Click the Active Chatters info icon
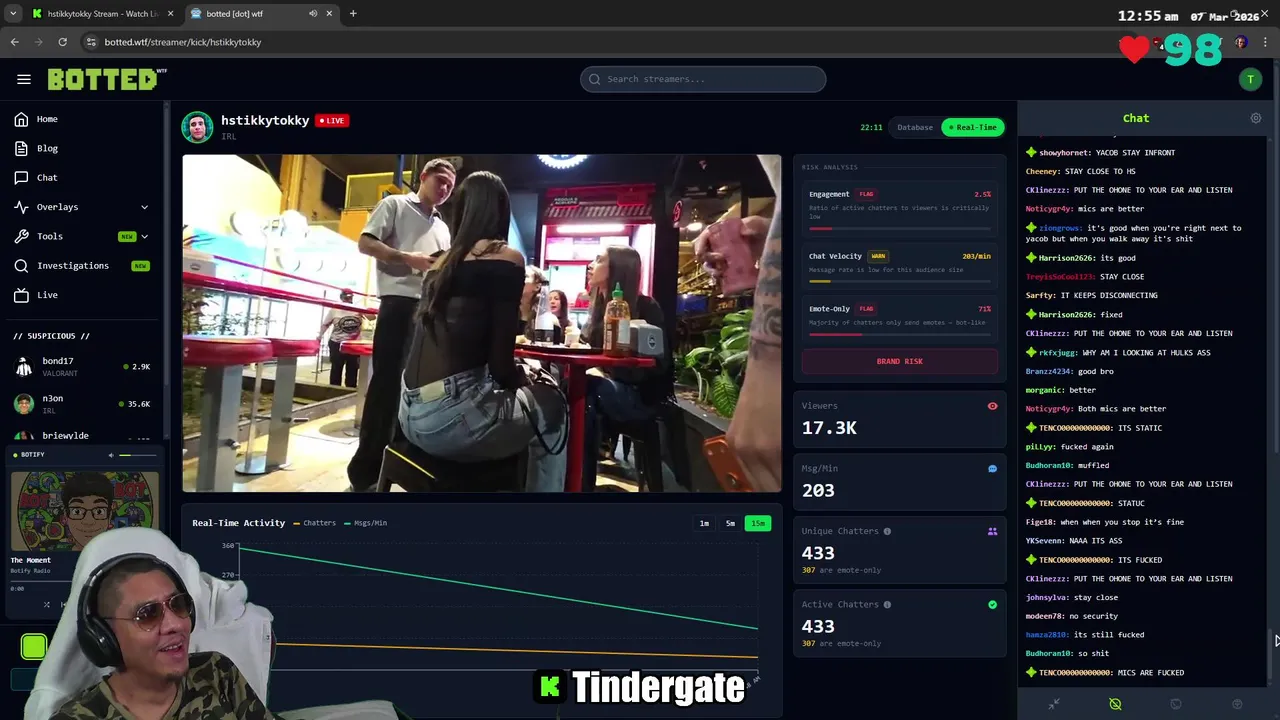 pos(887,604)
